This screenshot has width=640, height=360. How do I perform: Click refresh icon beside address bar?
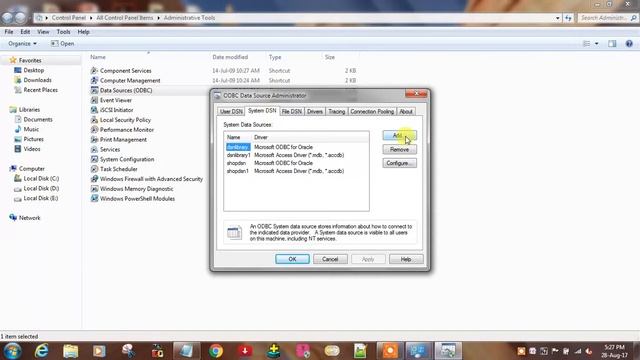(x=569, y=18)
